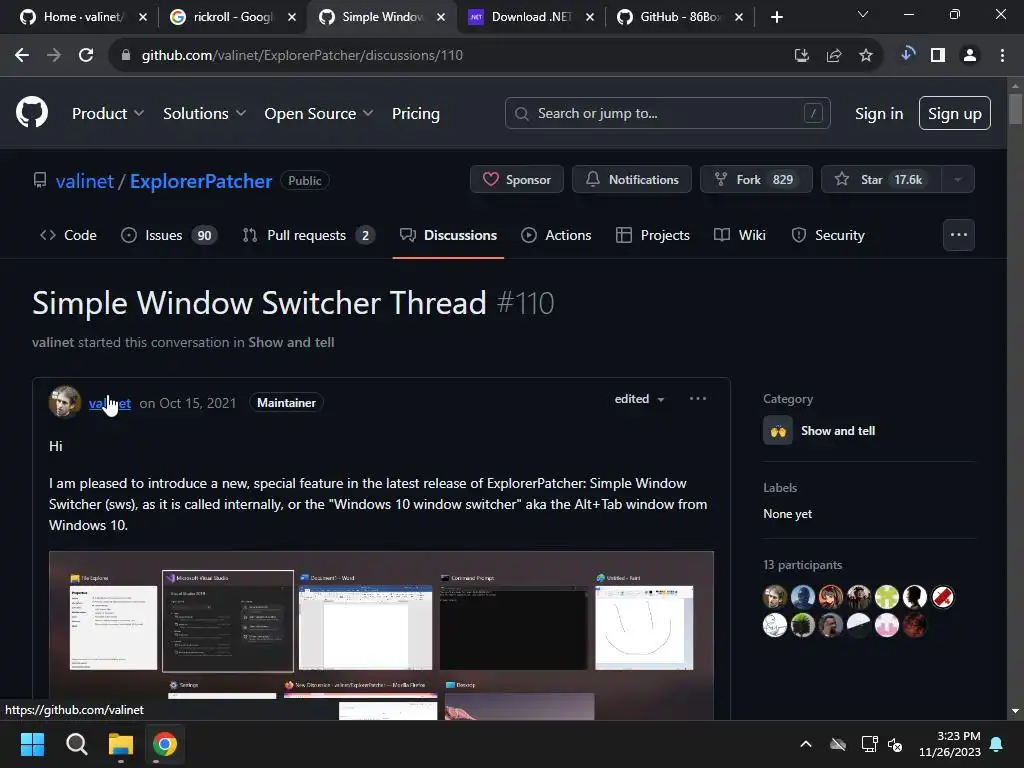Click the Notifications button

pos(632,180)
